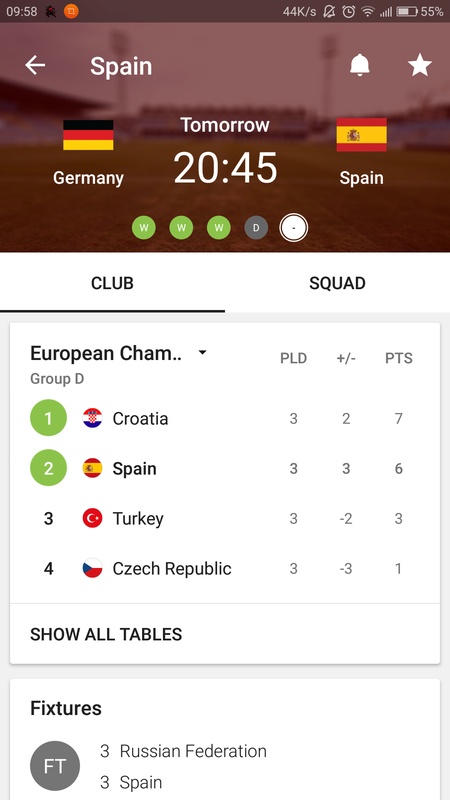This screenshot has height=800, width=450.
Task: Tap the upcoming match form circle
Action: tap(293, 228)
